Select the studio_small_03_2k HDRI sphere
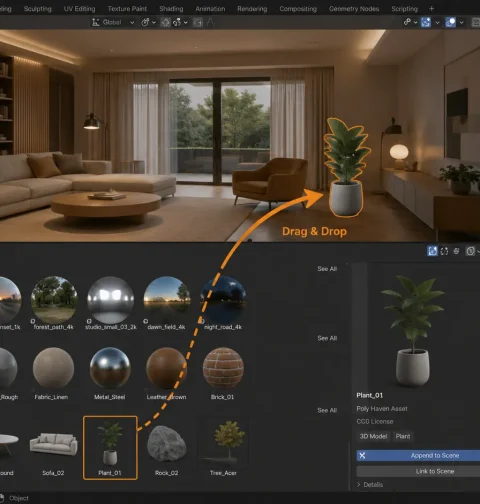 pyautogui.click(x=110, y=299)
